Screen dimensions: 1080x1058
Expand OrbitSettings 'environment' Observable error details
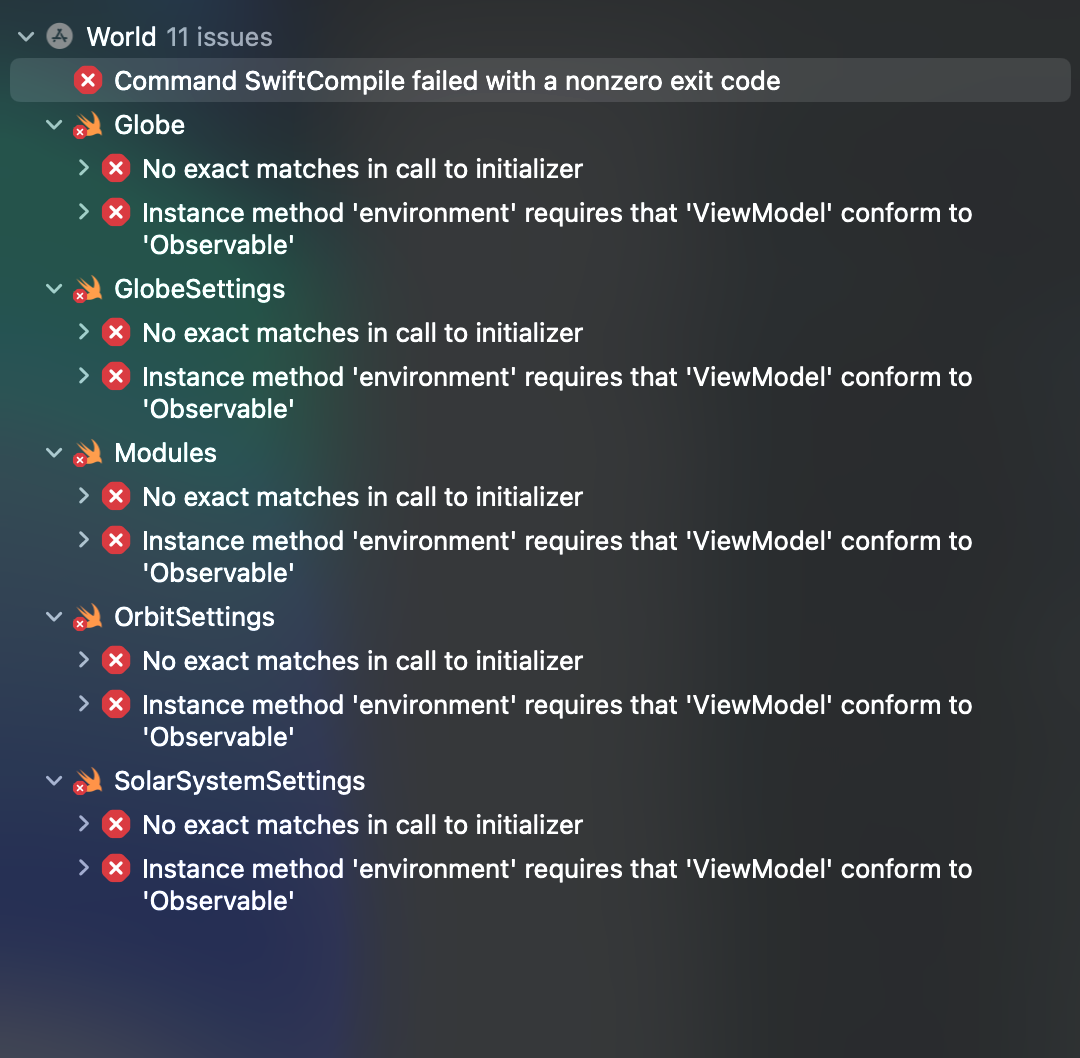pos(83,704)
